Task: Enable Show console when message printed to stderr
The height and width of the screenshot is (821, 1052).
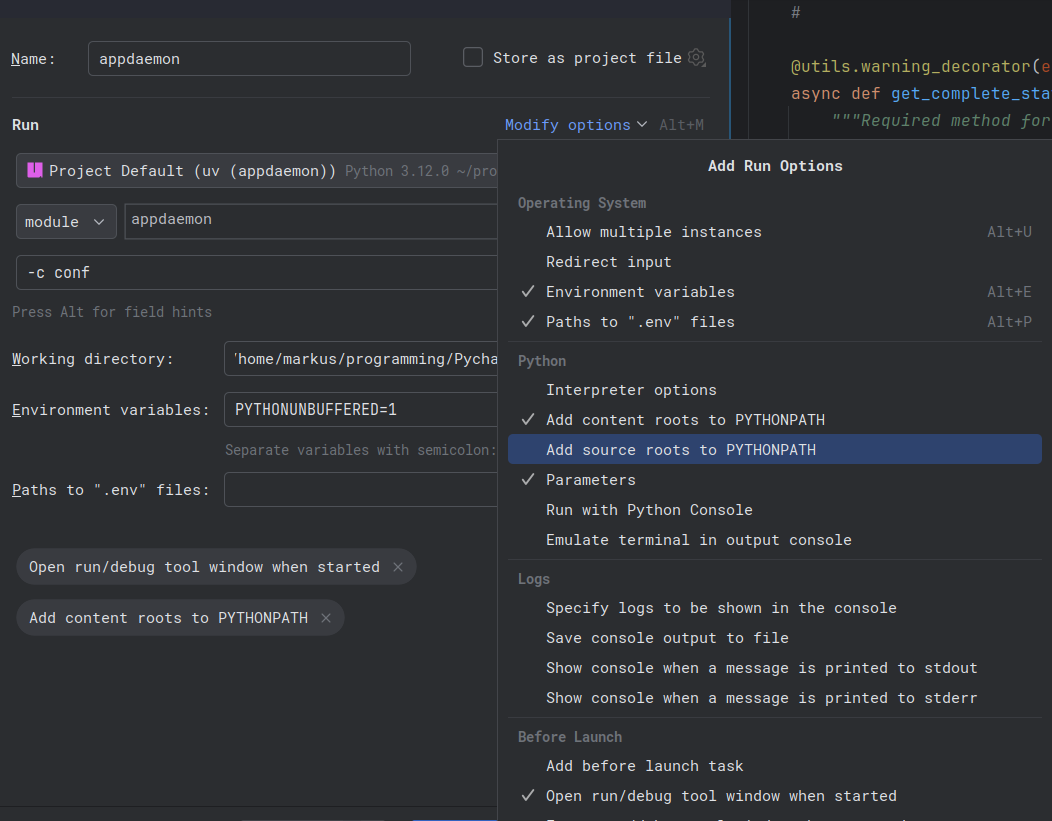Action: point(775,698)
